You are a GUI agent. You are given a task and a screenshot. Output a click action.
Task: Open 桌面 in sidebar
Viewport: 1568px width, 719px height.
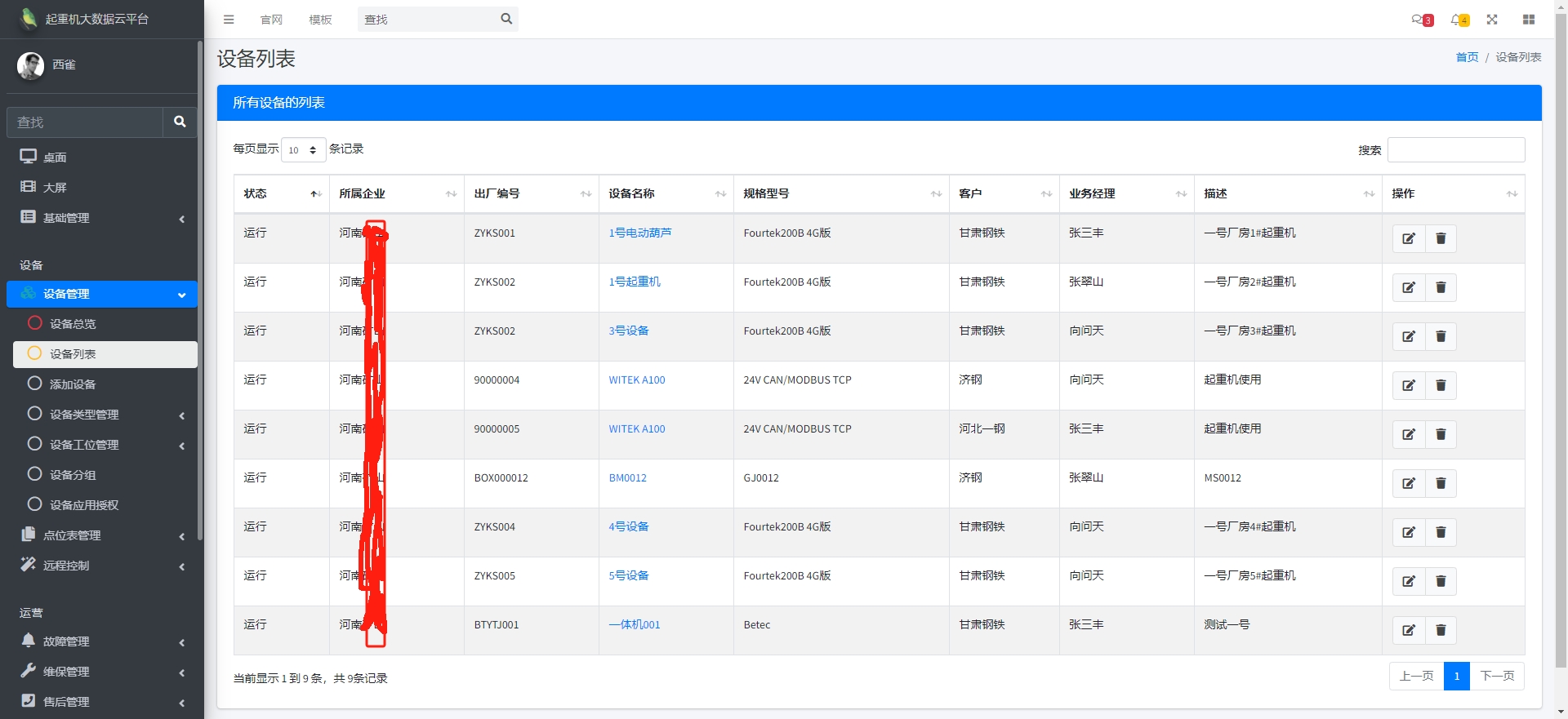click(102, 158)
